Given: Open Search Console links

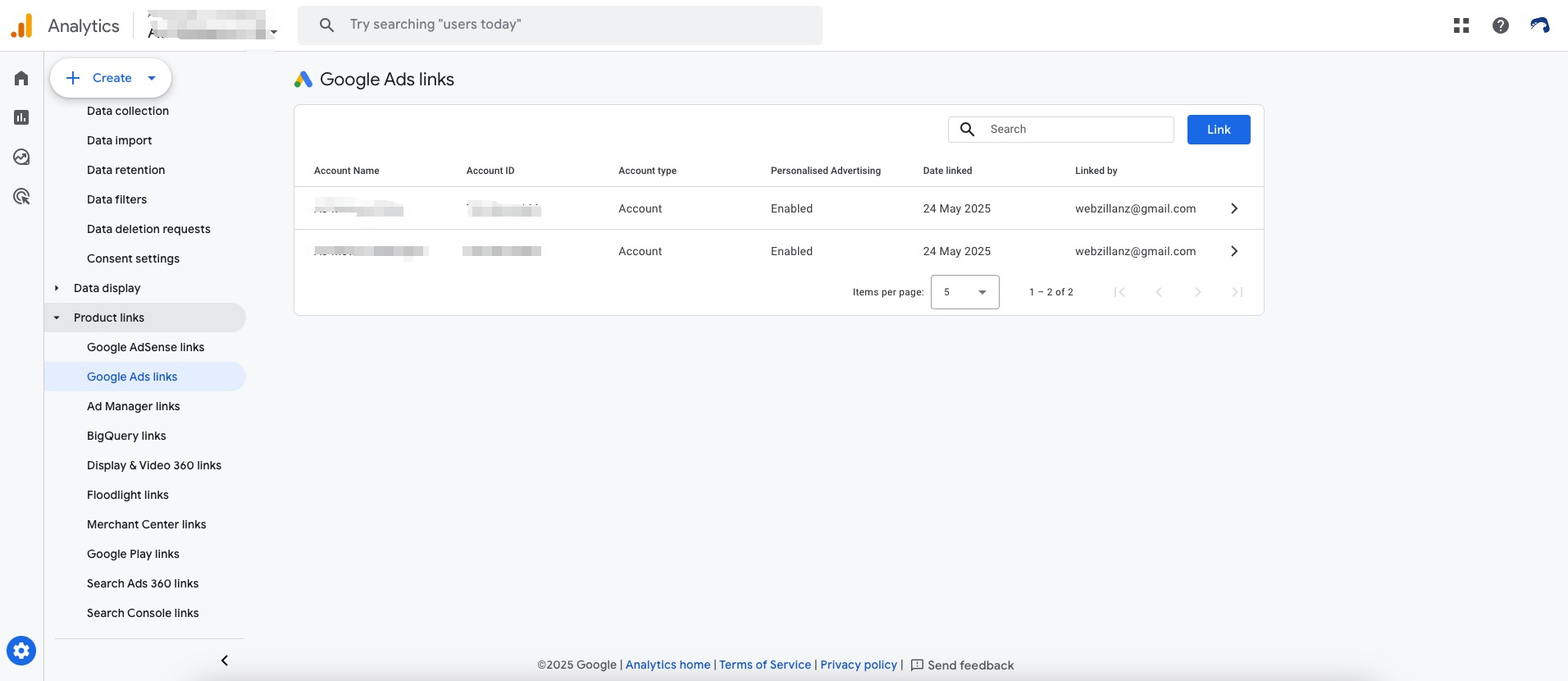Looking at the screenshot, I should point(143,613).
